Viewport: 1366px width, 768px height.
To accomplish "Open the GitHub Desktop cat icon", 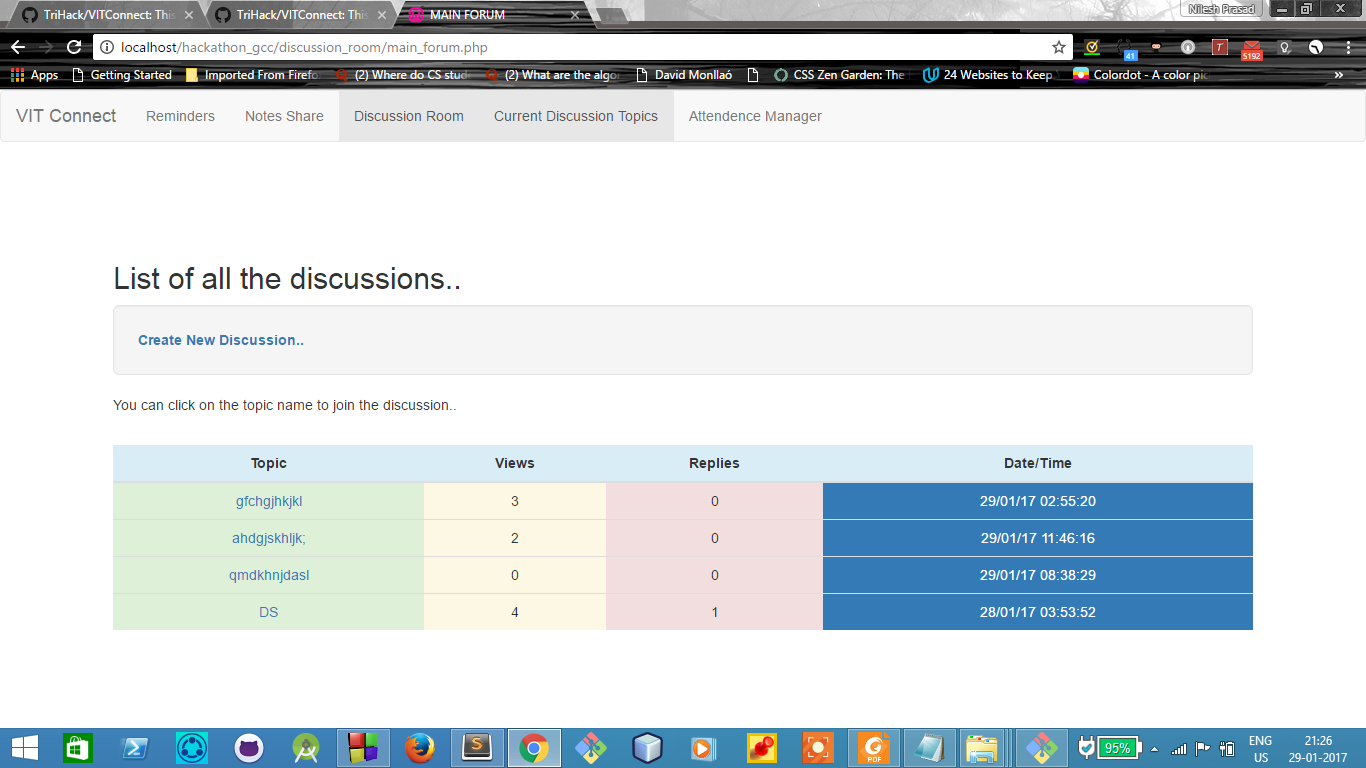I will click(248, 747).
